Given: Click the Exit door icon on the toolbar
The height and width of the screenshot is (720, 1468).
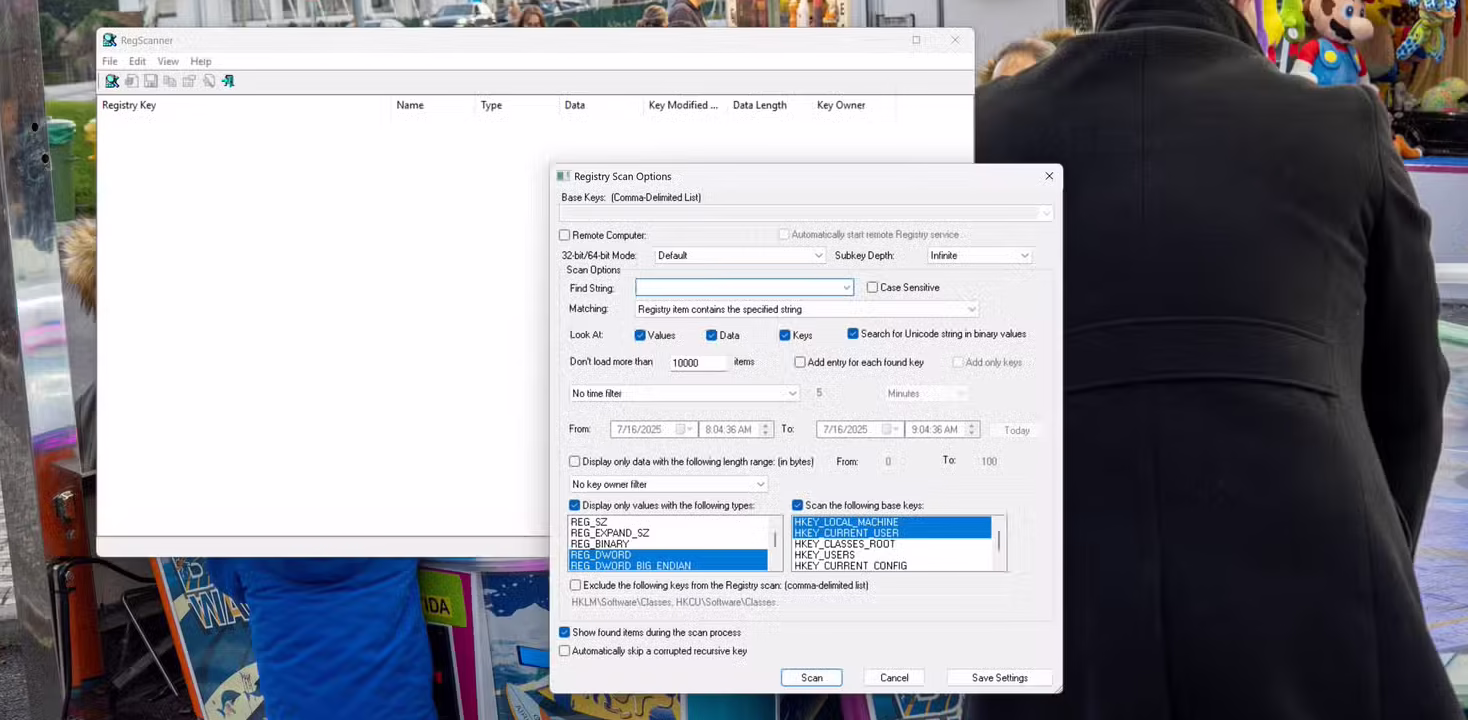Looking at the screenshot, I should click(x=228, y=81).
